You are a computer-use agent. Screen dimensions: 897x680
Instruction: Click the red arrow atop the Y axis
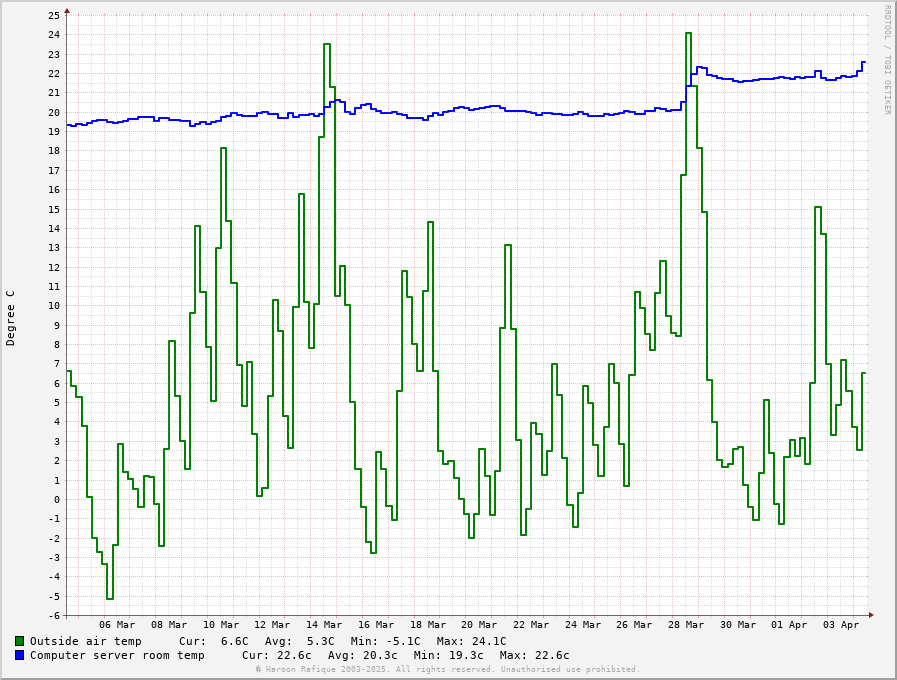tap(67, 11)
